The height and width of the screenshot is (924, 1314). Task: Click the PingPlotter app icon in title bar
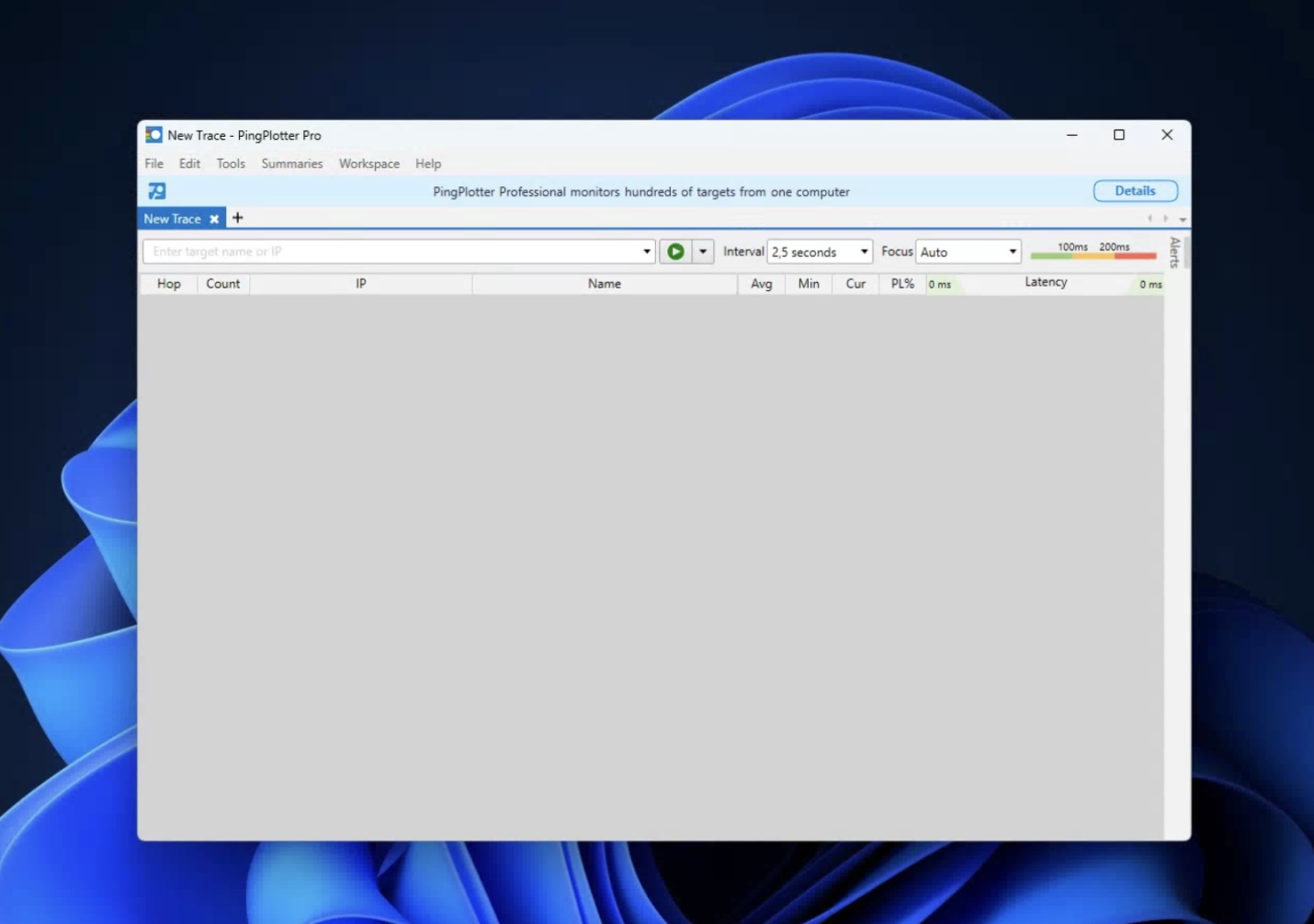pos(153,135)
